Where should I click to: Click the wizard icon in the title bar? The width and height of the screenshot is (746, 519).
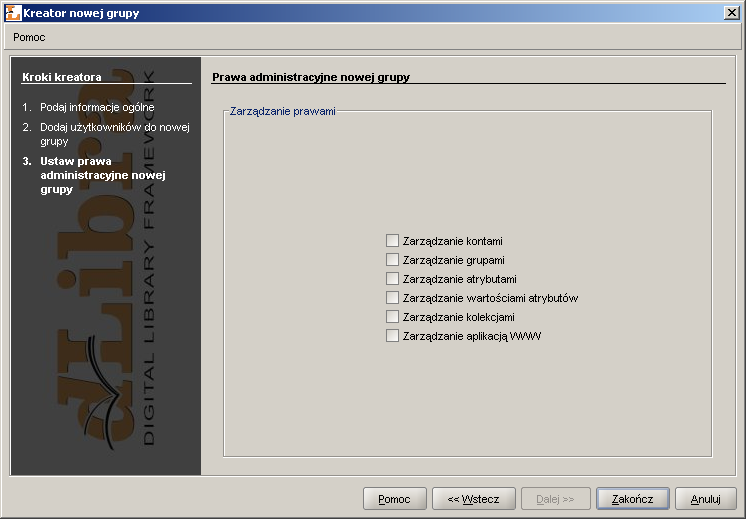coord(13,13)
